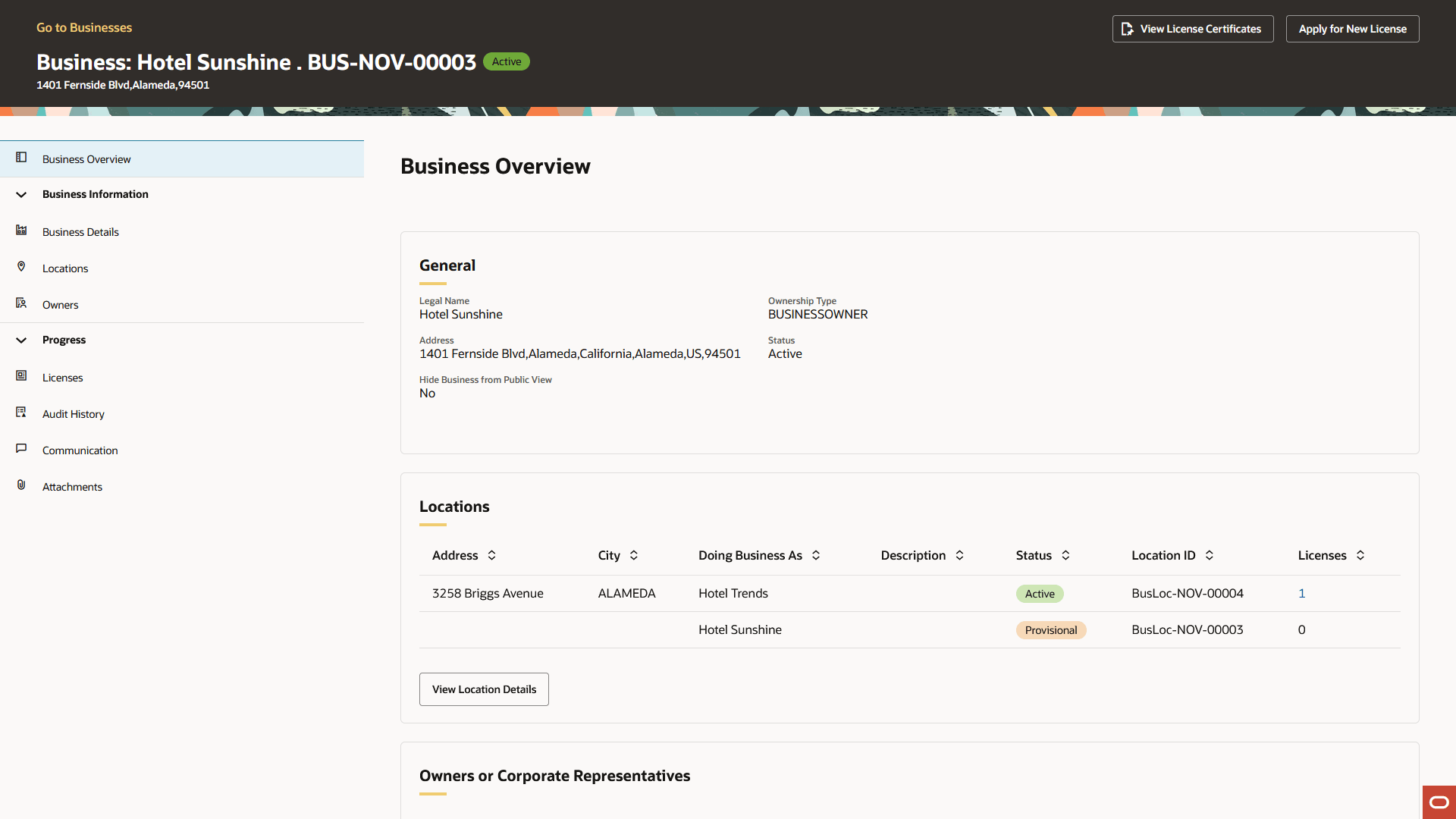Screen dimensions: 1456x819
Task: Click the Audit History icon
Action: [x=20, y=413]
